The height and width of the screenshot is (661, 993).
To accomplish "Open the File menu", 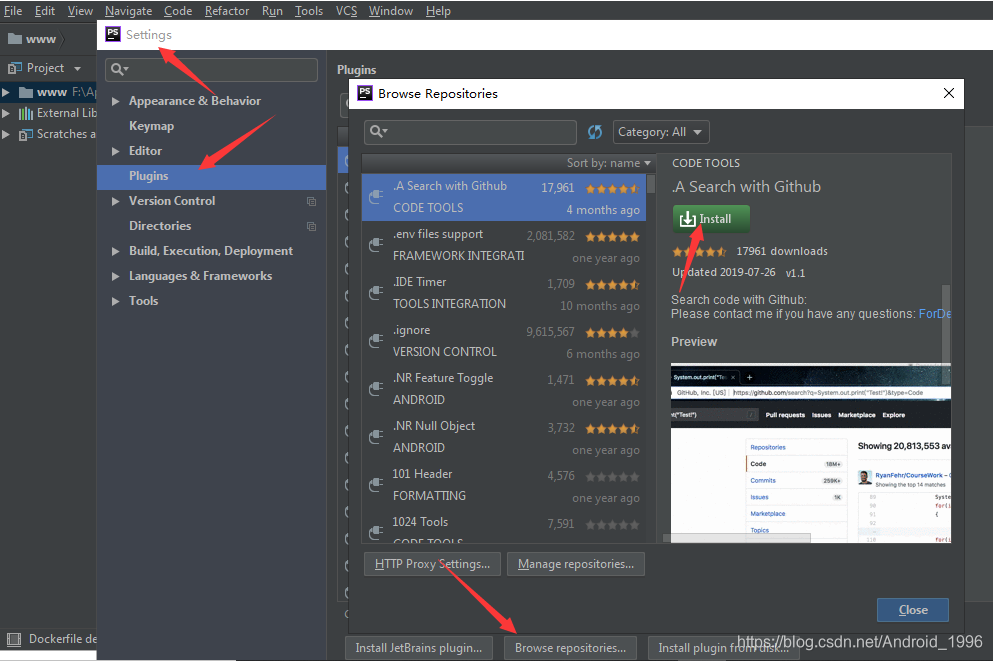I will tap(13, 11).
